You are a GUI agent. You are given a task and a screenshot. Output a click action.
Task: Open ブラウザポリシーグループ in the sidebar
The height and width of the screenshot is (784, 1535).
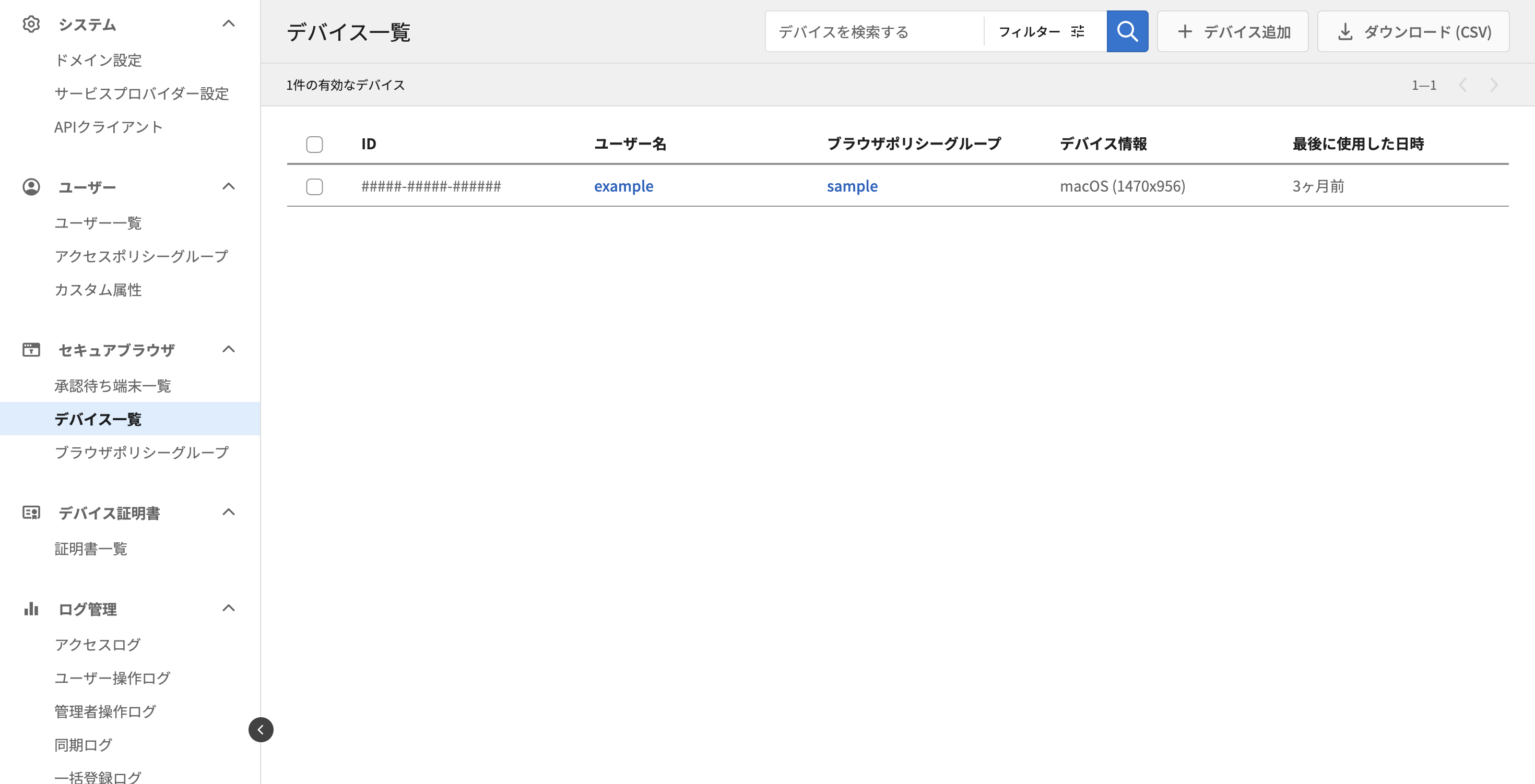coord(141,453)
